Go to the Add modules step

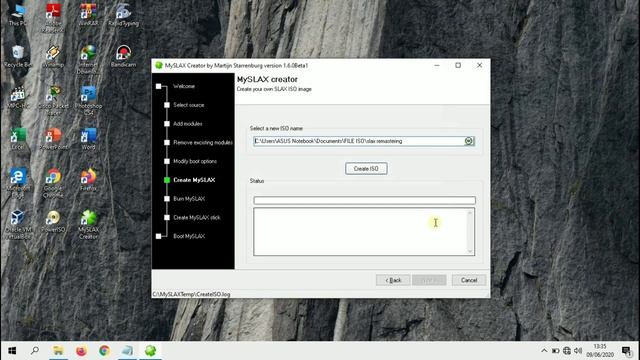187,124
